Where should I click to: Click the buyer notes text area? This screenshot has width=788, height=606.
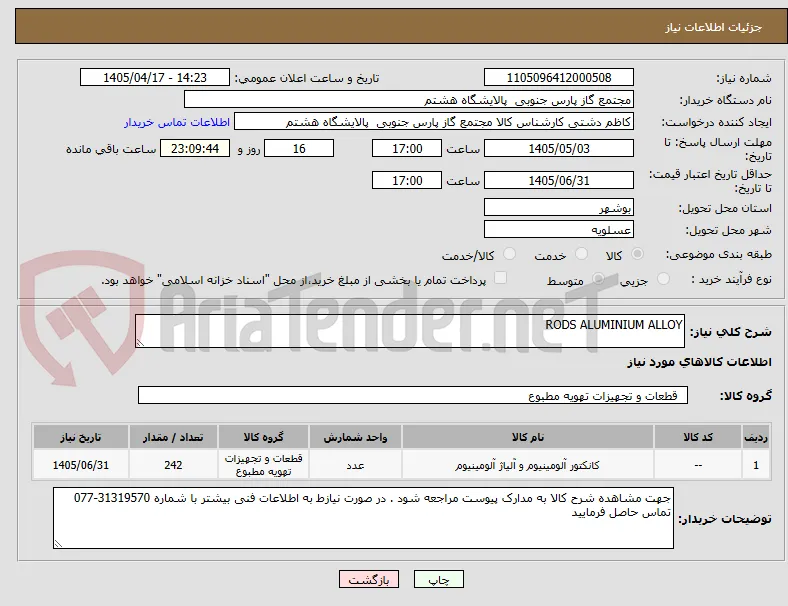point(363,518)
